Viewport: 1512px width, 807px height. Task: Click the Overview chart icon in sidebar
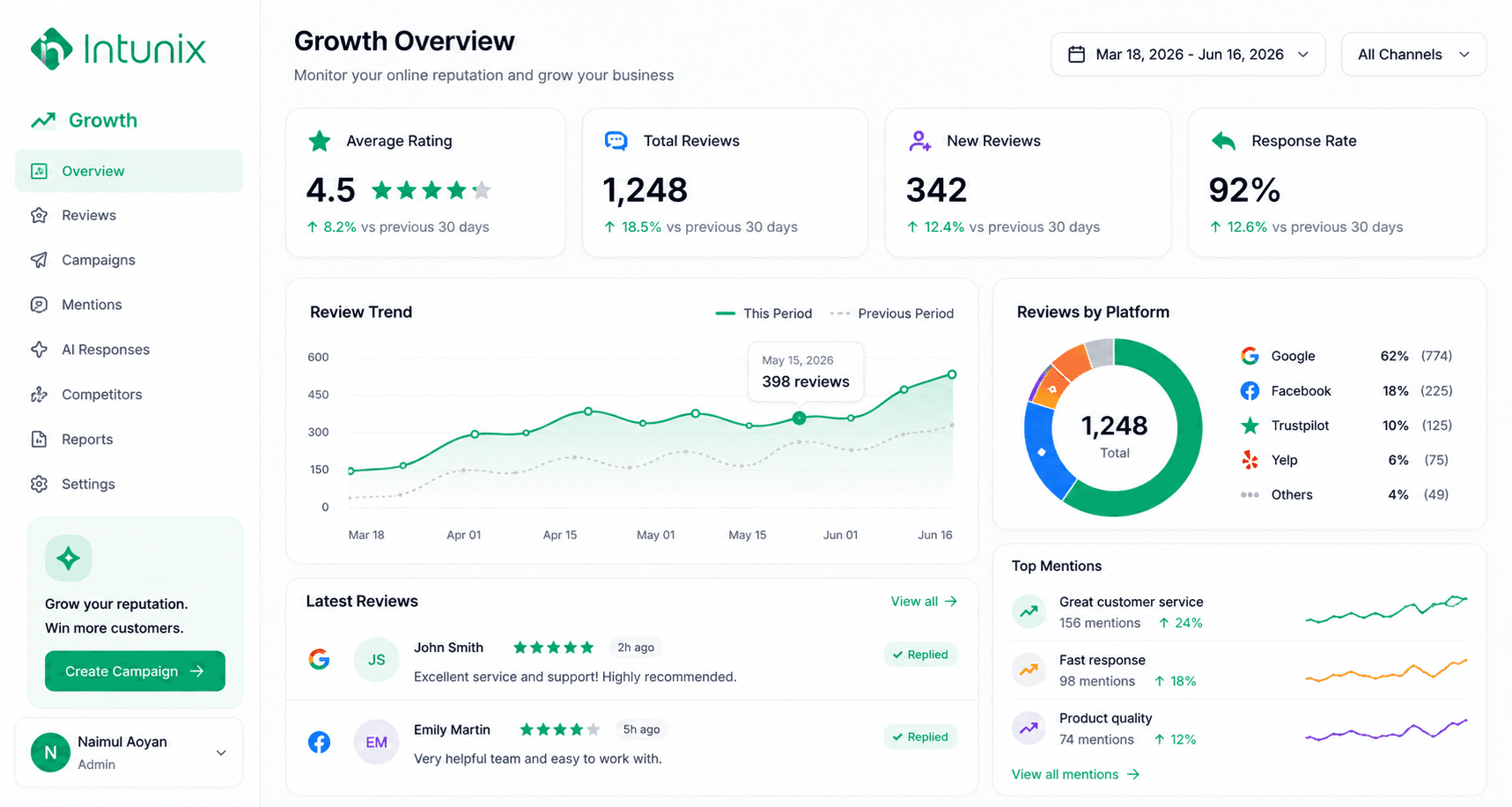[39, 171]
